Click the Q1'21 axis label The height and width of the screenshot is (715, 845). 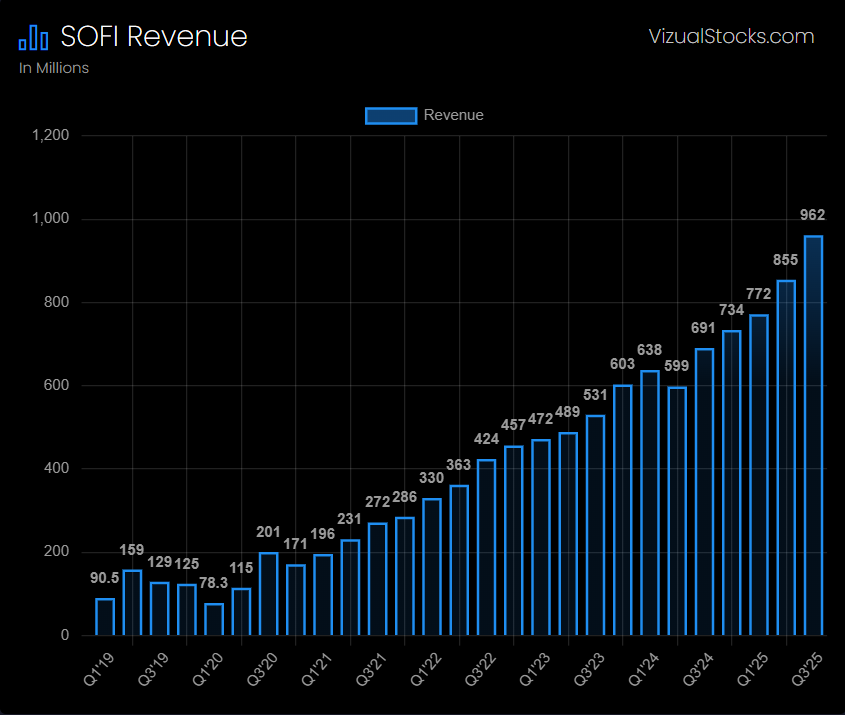[x=317, y=669]
